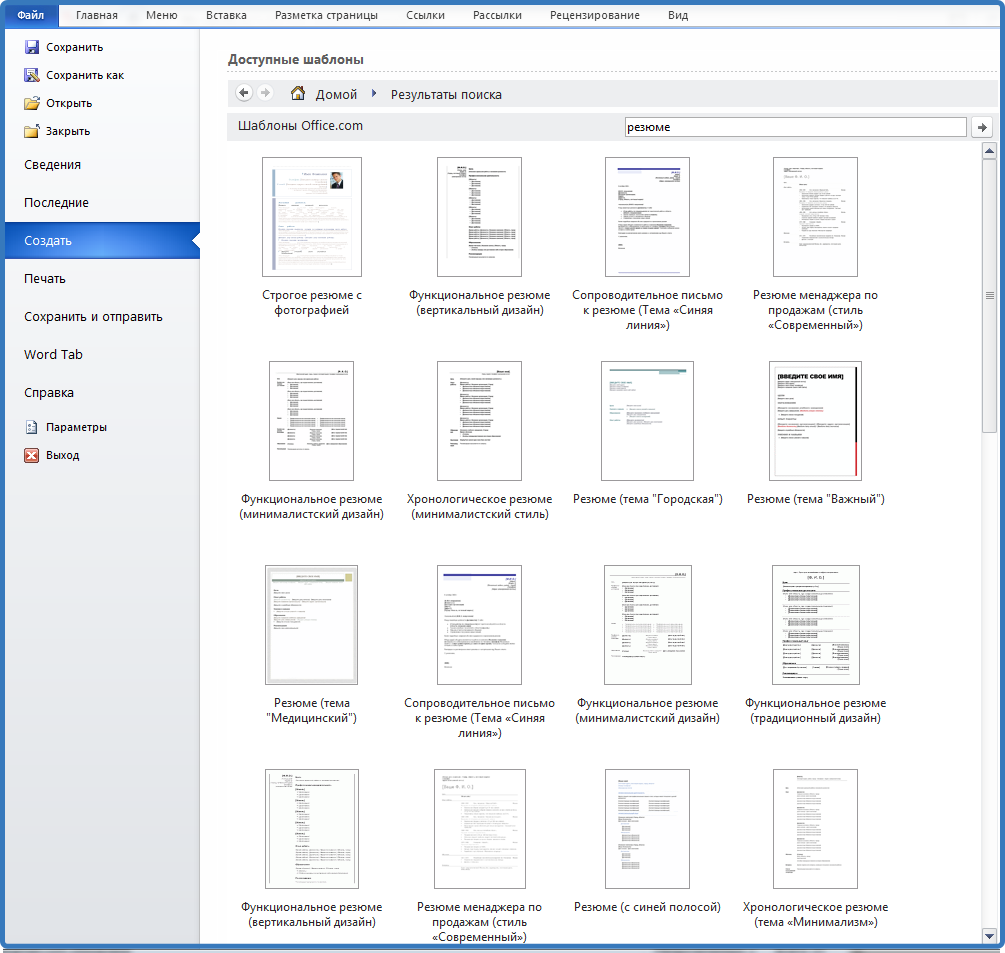Open the Рецензирование ribbon tab

595,15
